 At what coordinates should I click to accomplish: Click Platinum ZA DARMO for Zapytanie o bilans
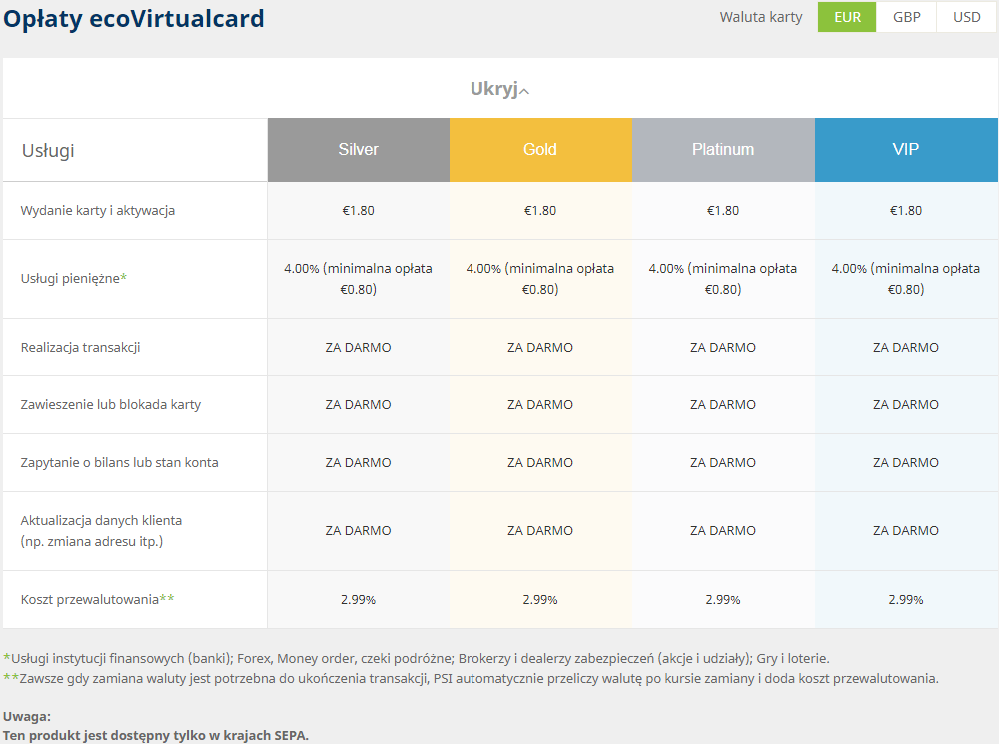click(723, 463)
